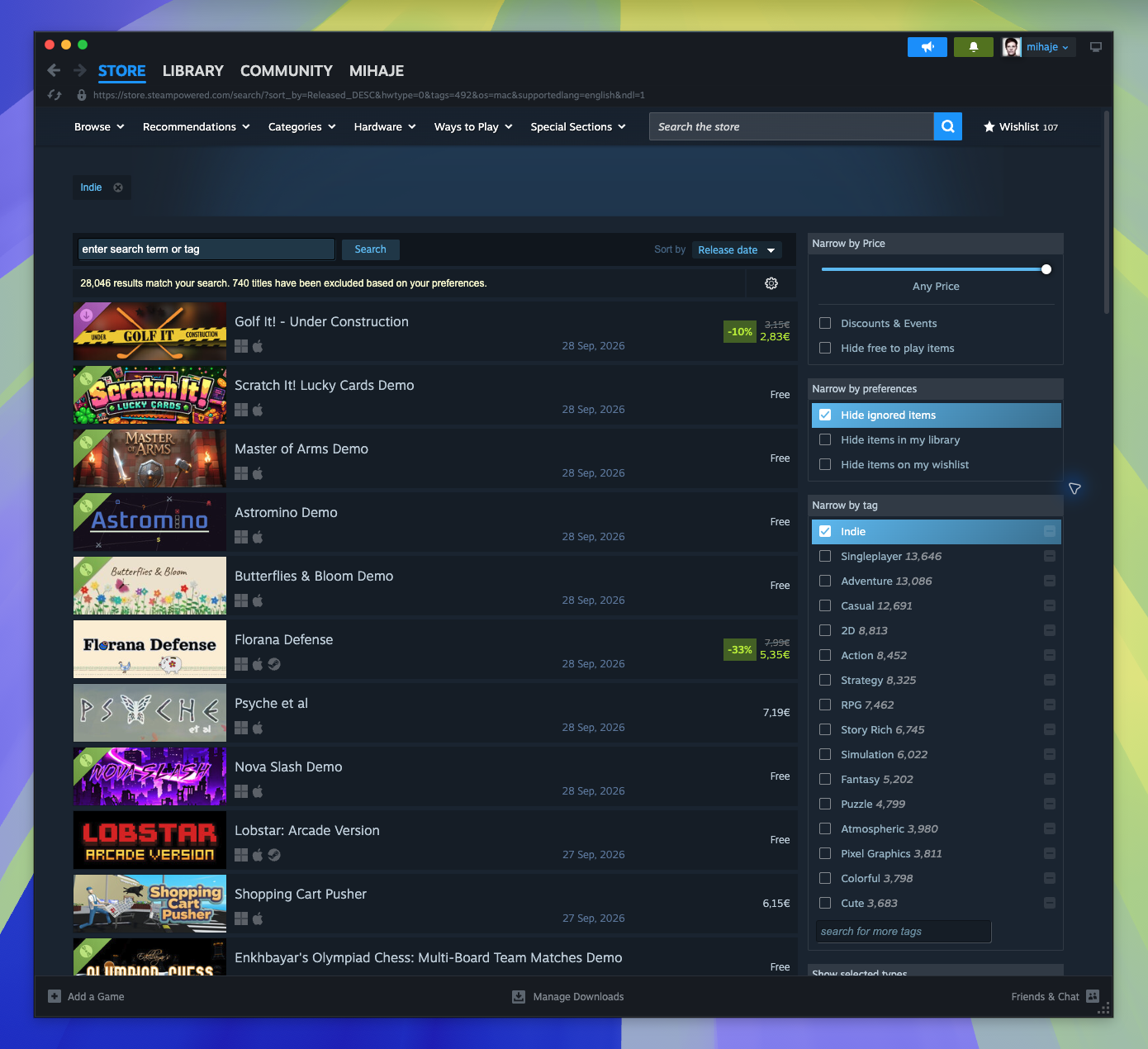Click the 'enter search term or tag' field
1148x1049 pixels.
[206, 249]
